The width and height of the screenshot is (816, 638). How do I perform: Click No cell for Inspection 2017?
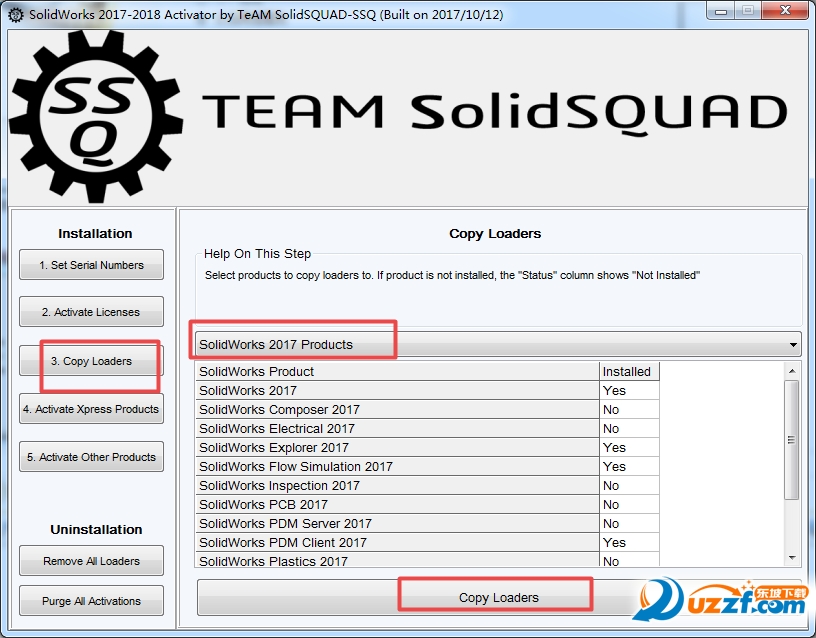coord(630,486)
